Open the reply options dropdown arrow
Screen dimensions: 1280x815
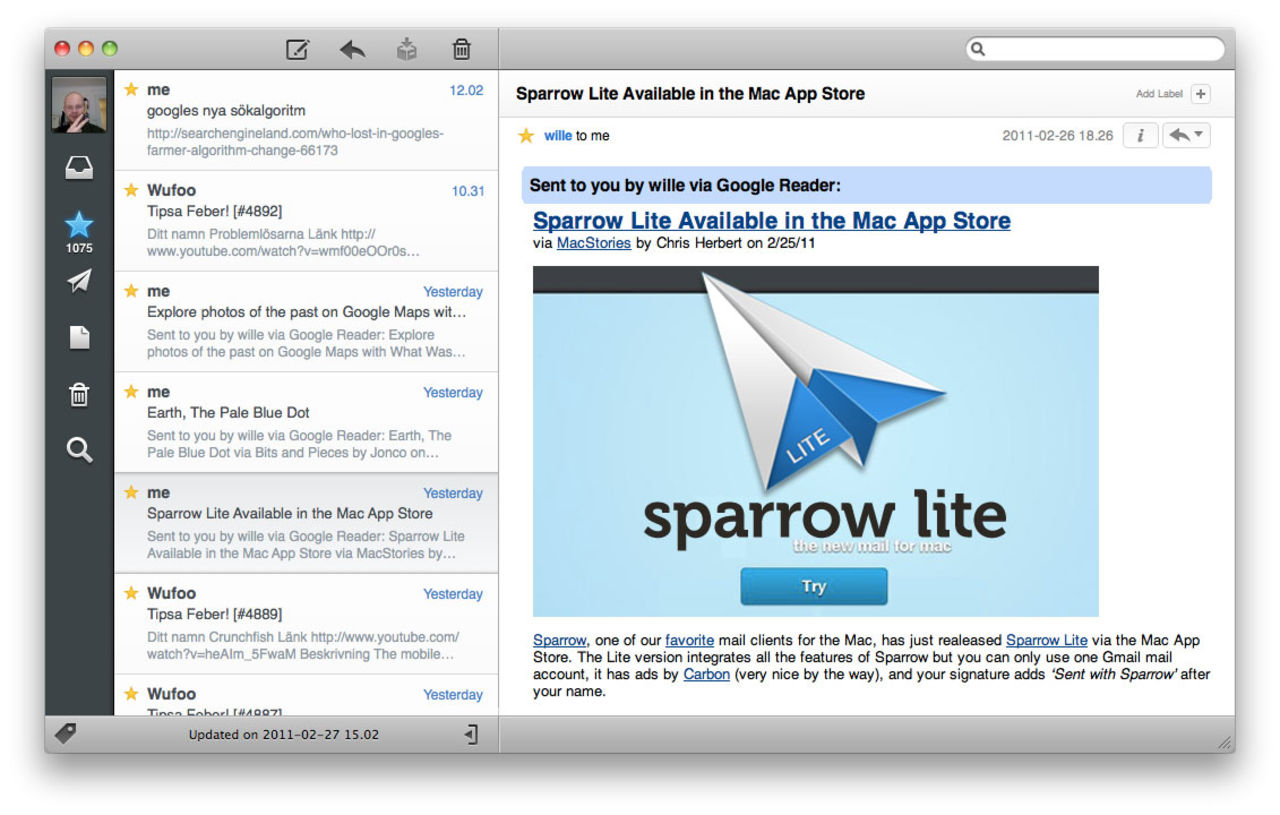(x=1199, y=135)
